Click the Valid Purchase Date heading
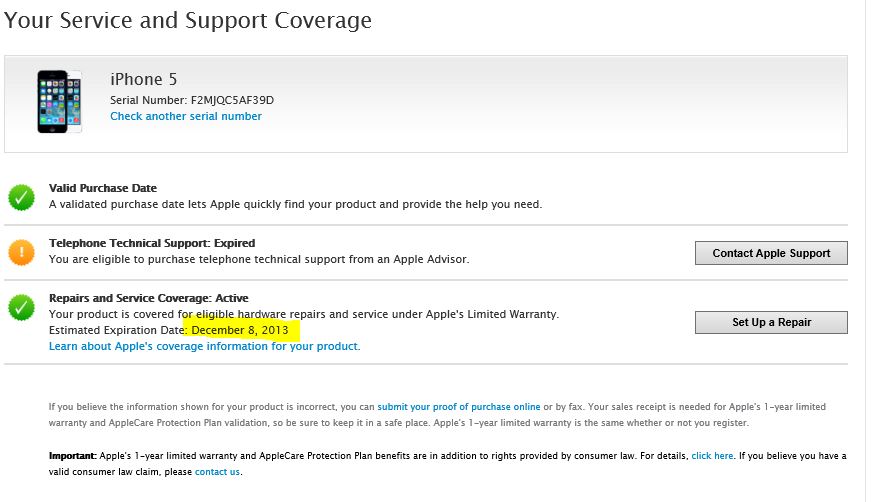 103,188
